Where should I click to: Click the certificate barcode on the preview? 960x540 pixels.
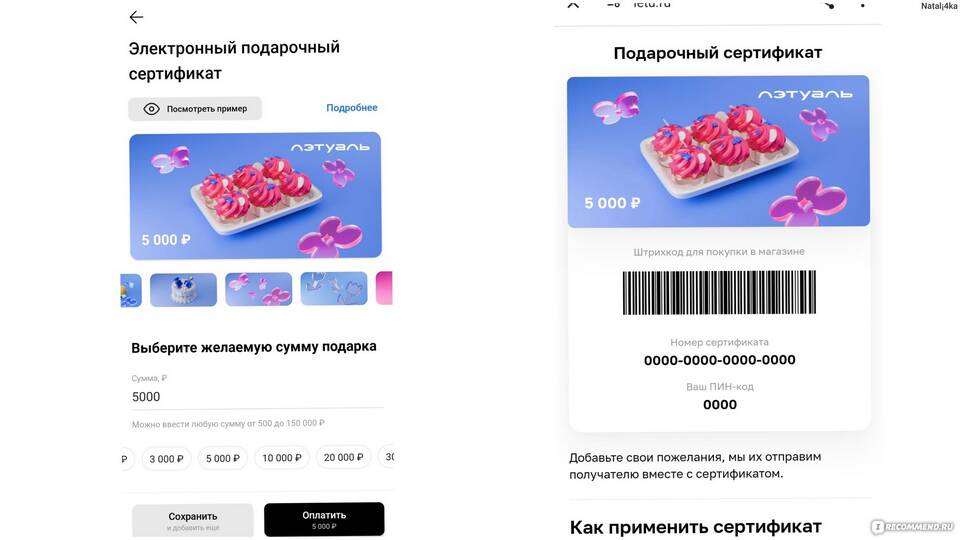click(719, 293)
